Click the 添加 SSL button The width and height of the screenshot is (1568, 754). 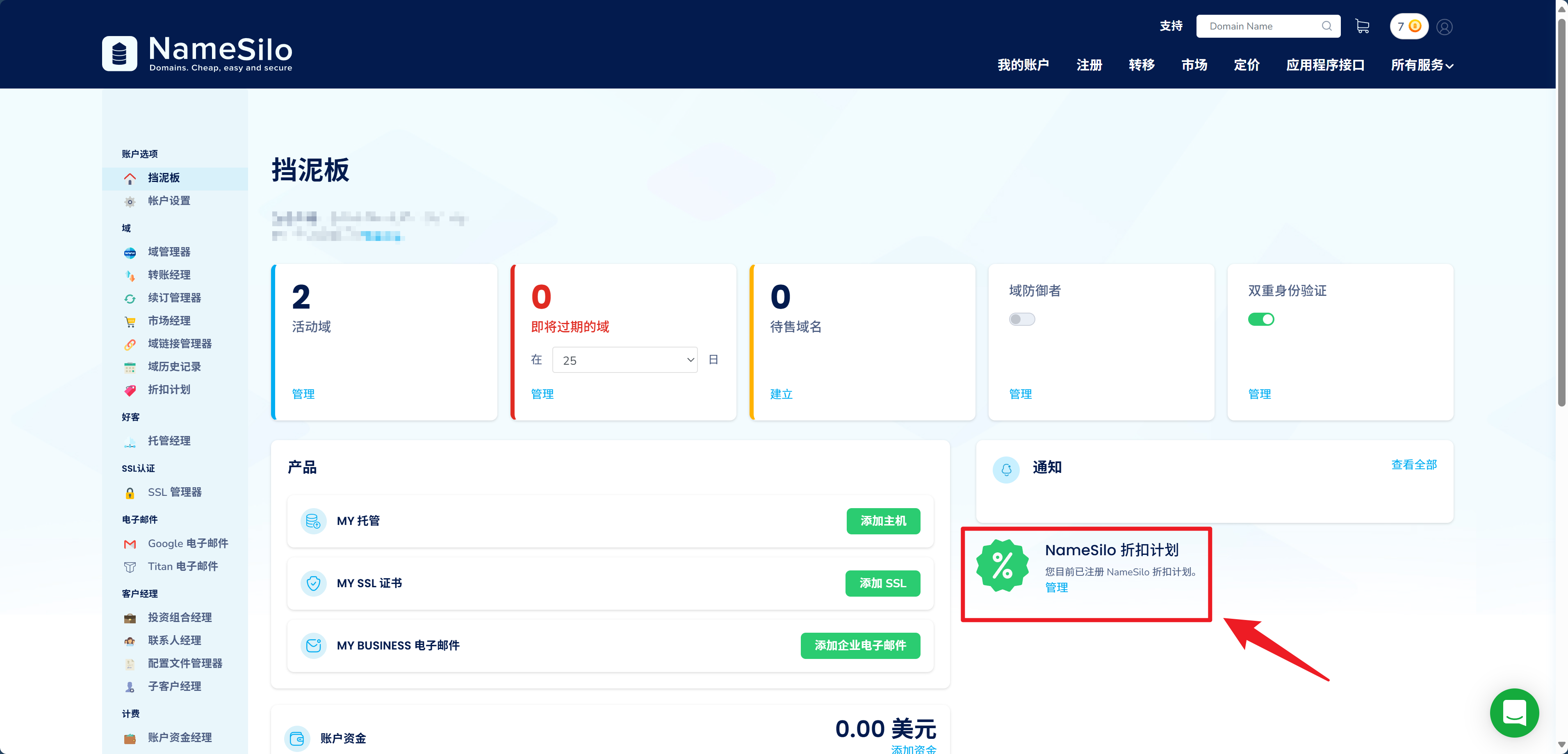(x=882, y=584)
